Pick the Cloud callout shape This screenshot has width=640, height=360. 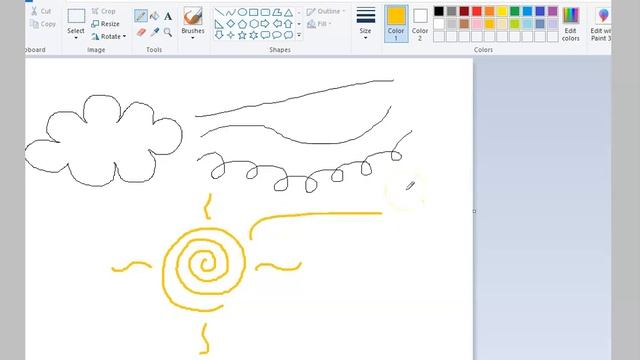pyautogui.click(x=288, y=35)
